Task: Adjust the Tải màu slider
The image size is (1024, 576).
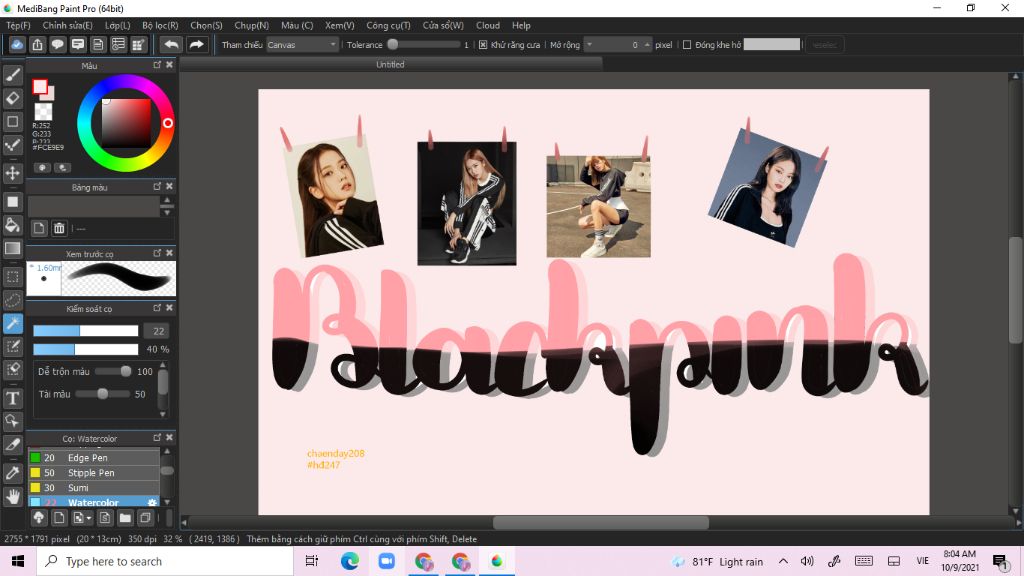Action: [102, 394]
